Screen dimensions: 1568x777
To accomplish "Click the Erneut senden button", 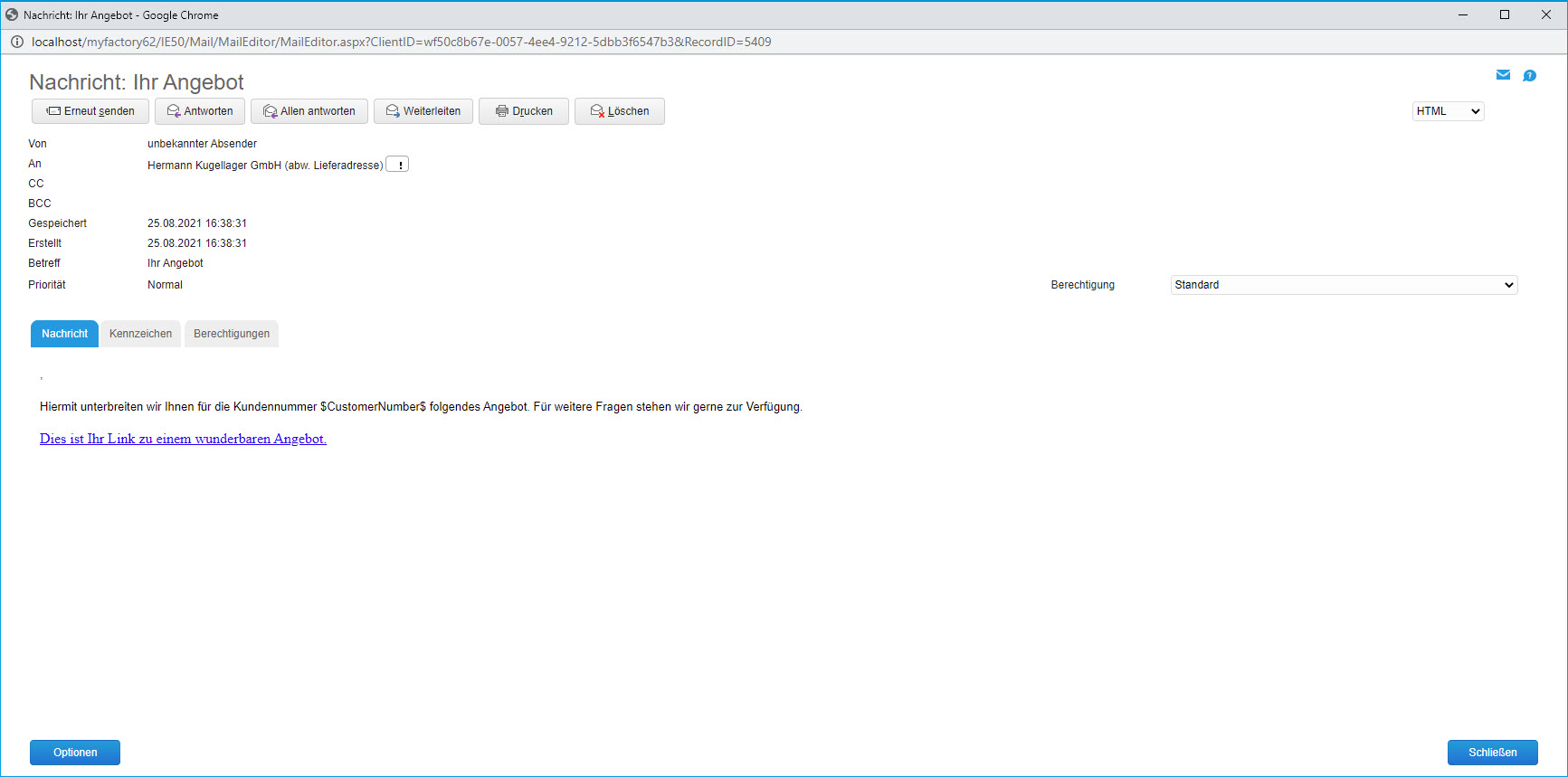I will [x=90, y=111].
